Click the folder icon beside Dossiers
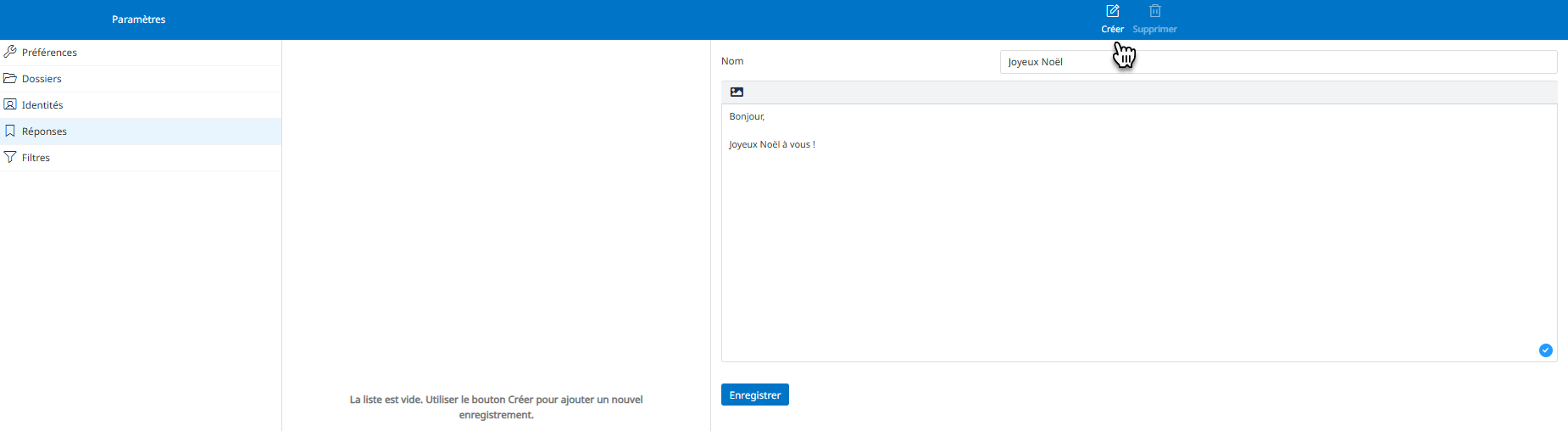 [x=10, y=78]
